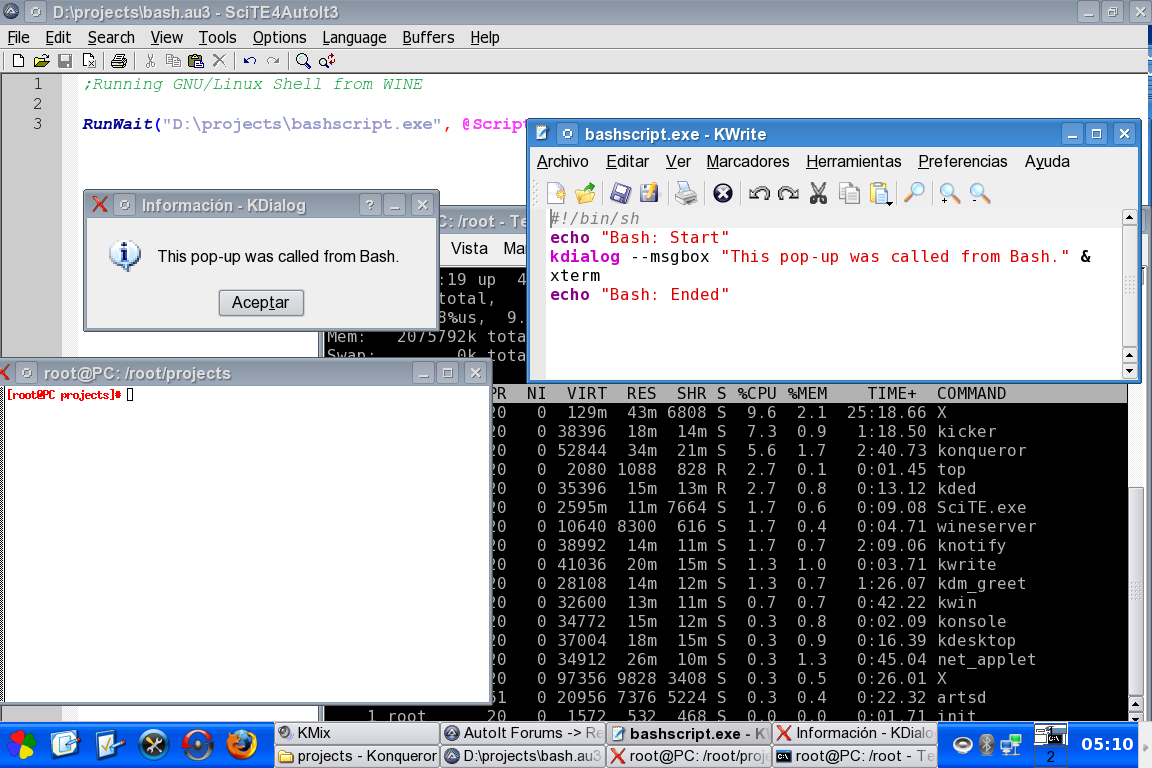Open Marcadores menu in KWrite

747,162
